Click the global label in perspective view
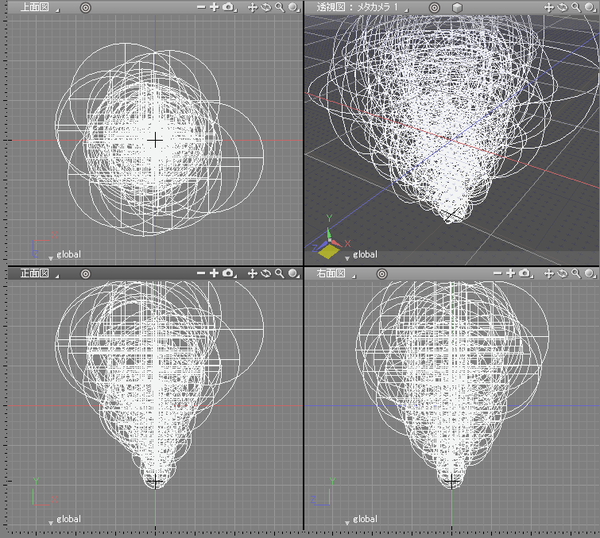The height and width of the screenshot is (538, 600). 367,255
